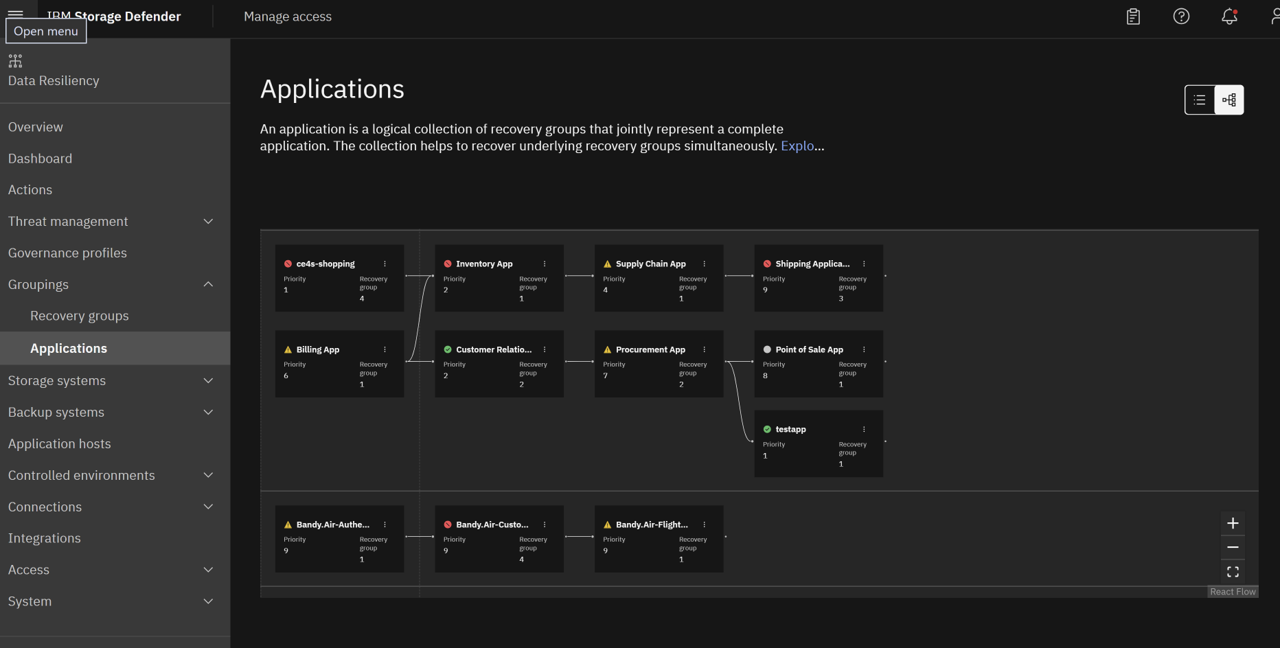
Task: Open the clipboard tasks icon in header
Action: point(1133,16)
